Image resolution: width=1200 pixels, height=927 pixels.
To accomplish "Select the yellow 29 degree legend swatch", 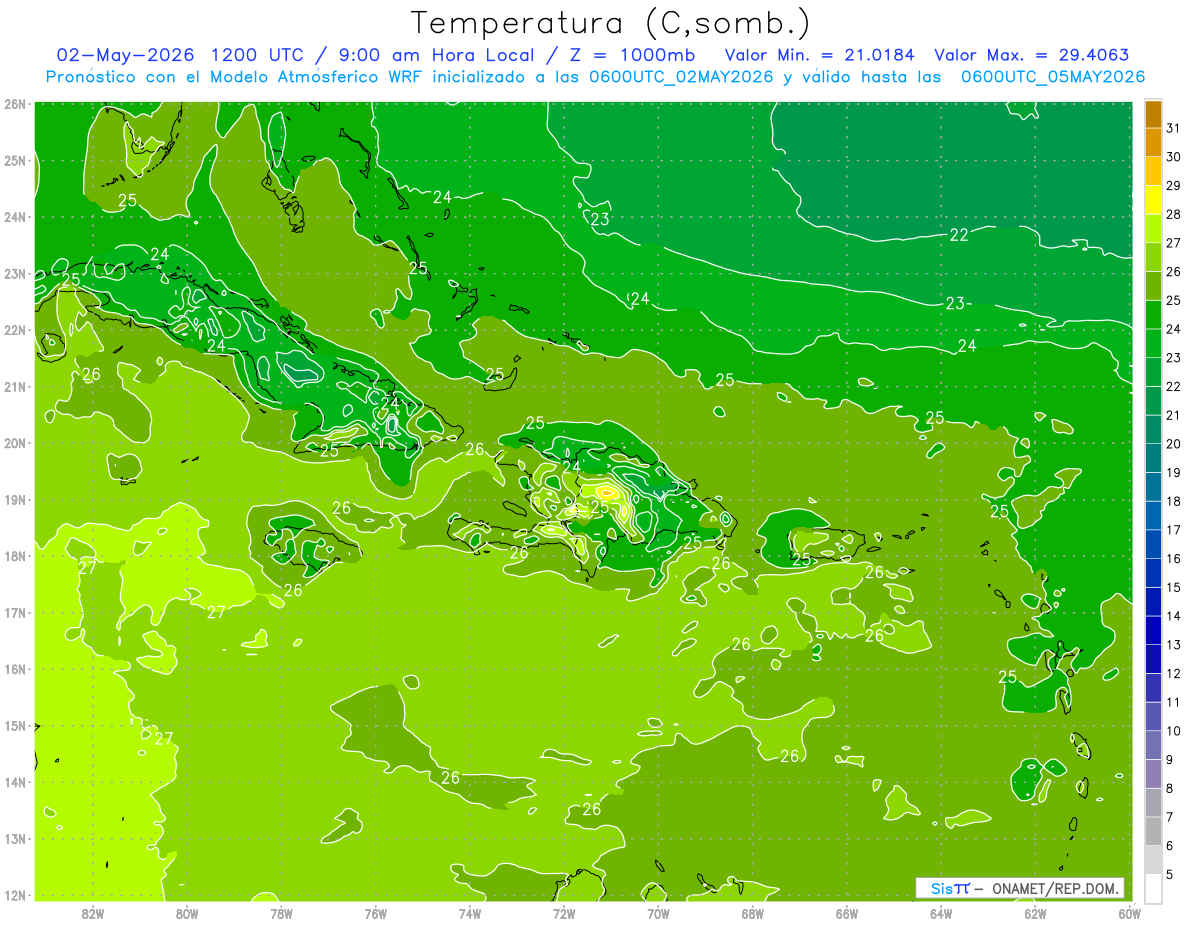I will tap(1153, 200).
